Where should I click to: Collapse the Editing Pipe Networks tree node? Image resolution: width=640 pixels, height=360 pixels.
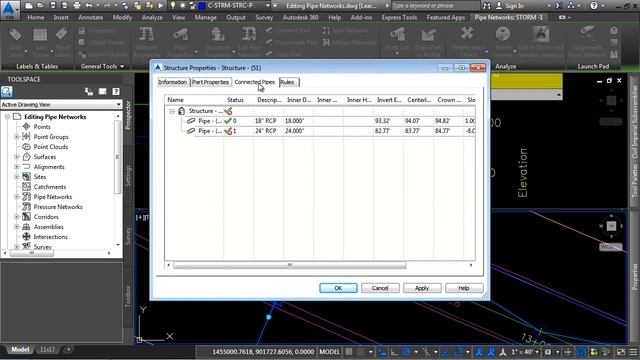(7, 117)
